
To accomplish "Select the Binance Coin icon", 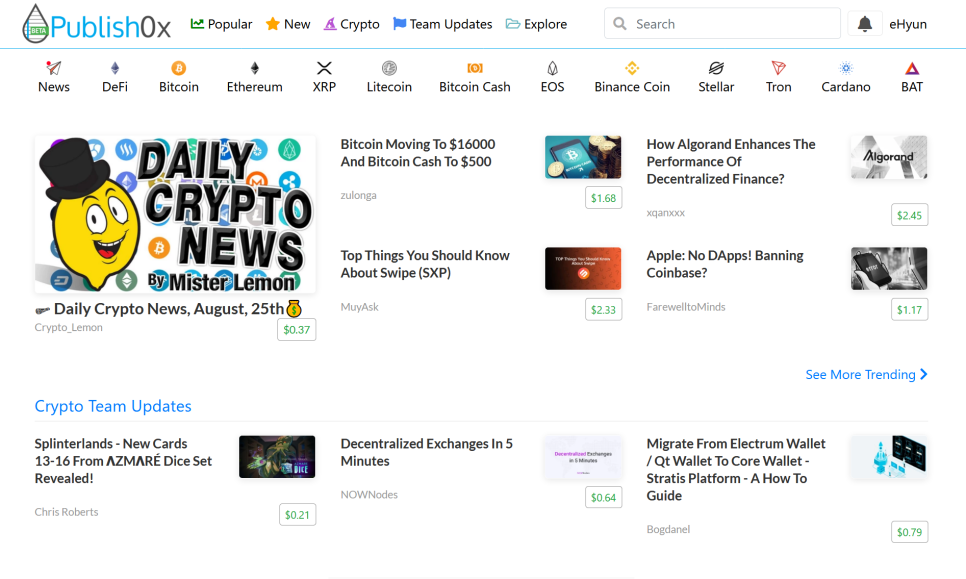I will click(632, 68).
